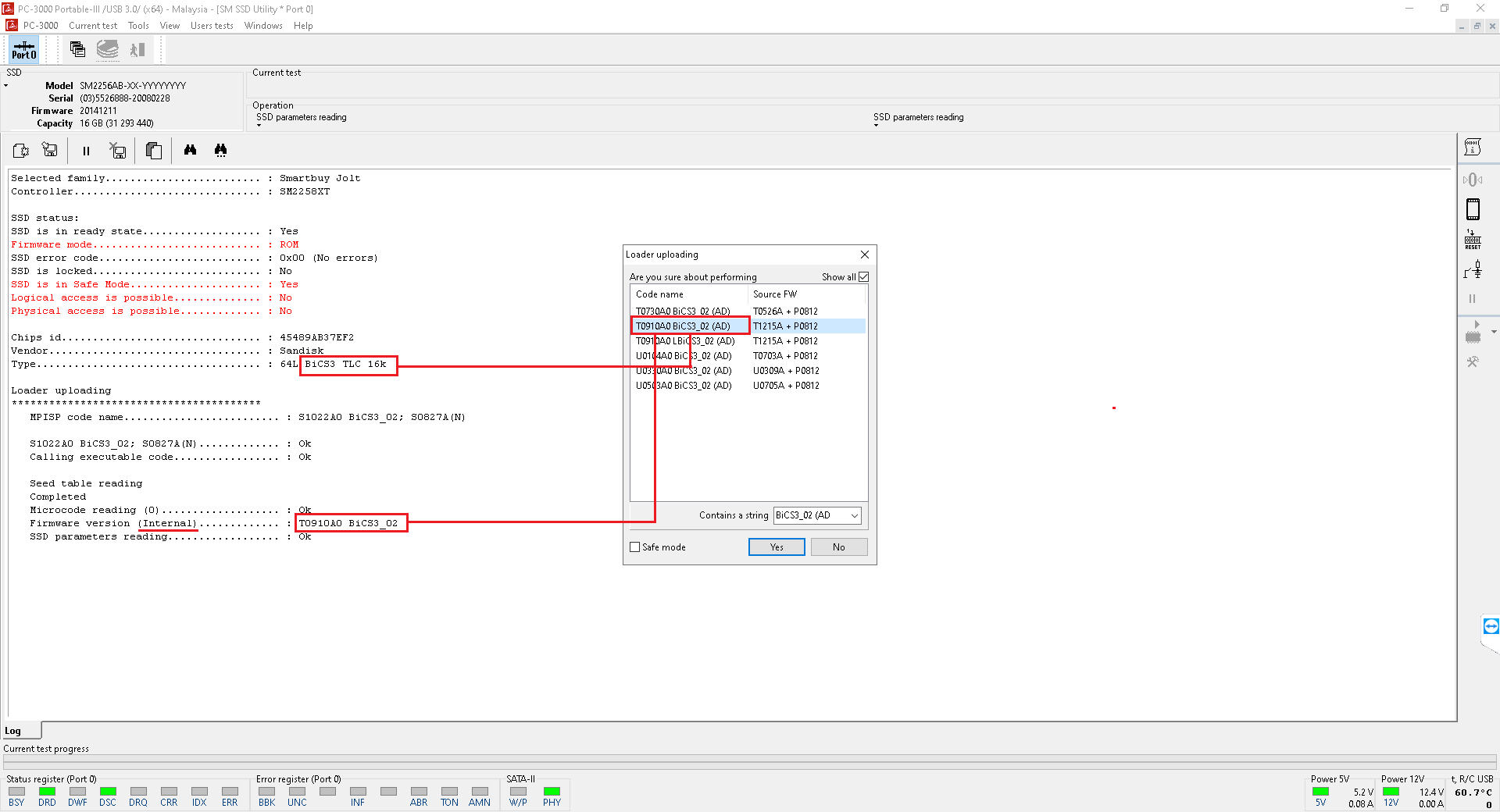Open the Users tests menu
The image size is (1500, 812).
[x=212, y=26]
